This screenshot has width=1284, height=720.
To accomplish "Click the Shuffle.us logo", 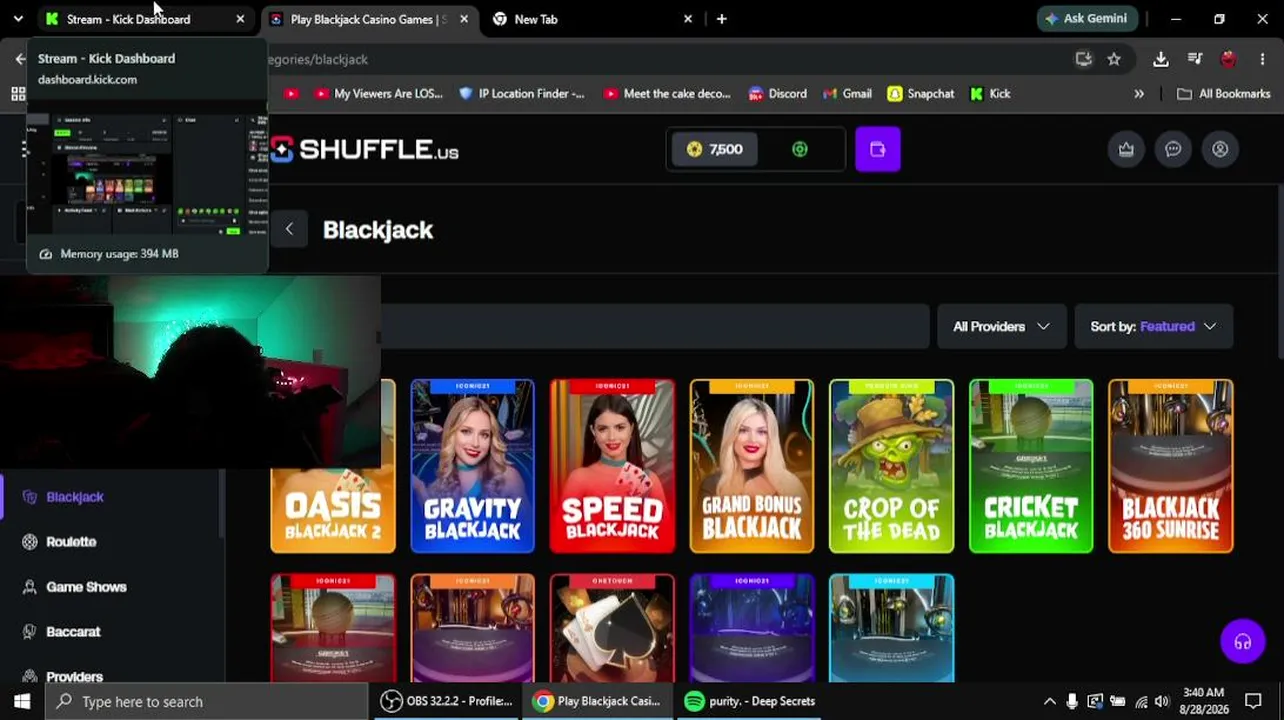I will 364,150.
